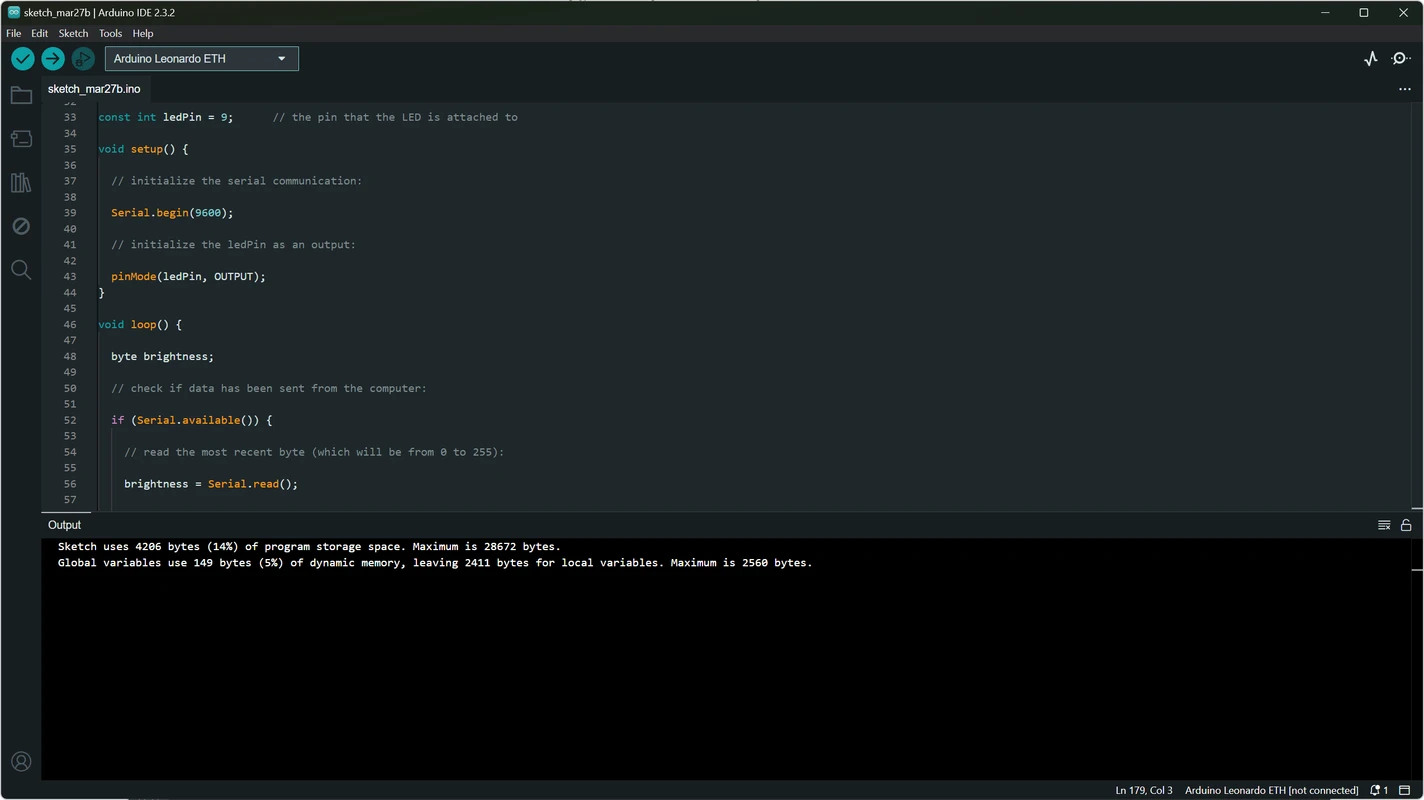Open the Debug sidebar panel icon
Screen dimensions: 1424x800
tap(21, 227)
